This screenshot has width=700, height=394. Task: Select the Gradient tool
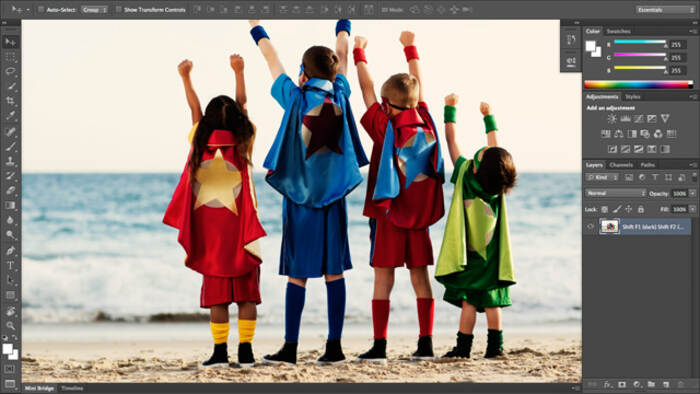10,205
